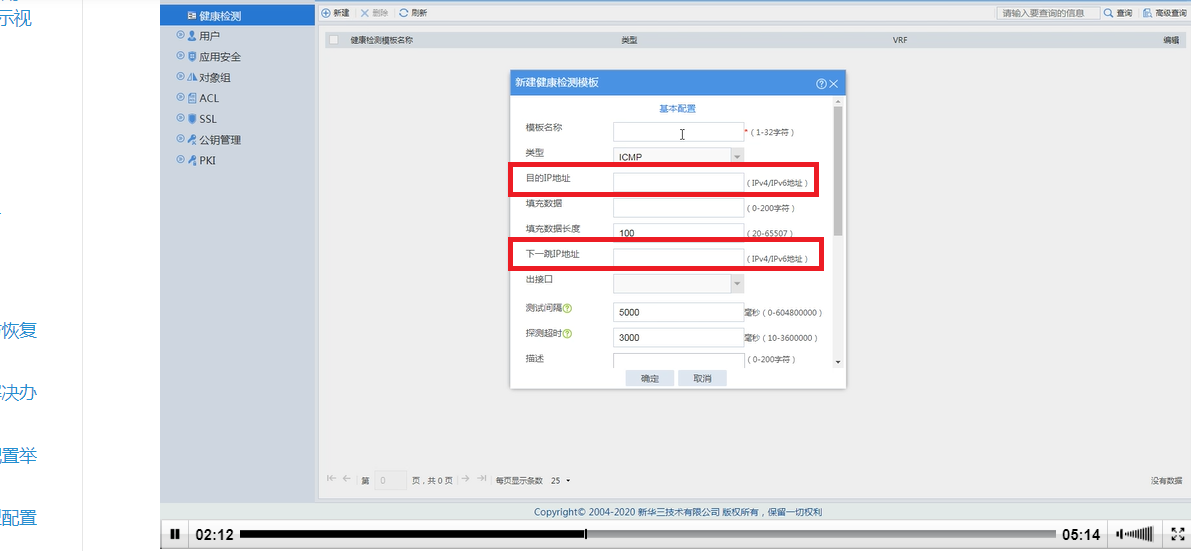Viewport: 1191px width, 551px height.
Task: Adjust the video volume bars
Action: click(x=1136, y=534)
